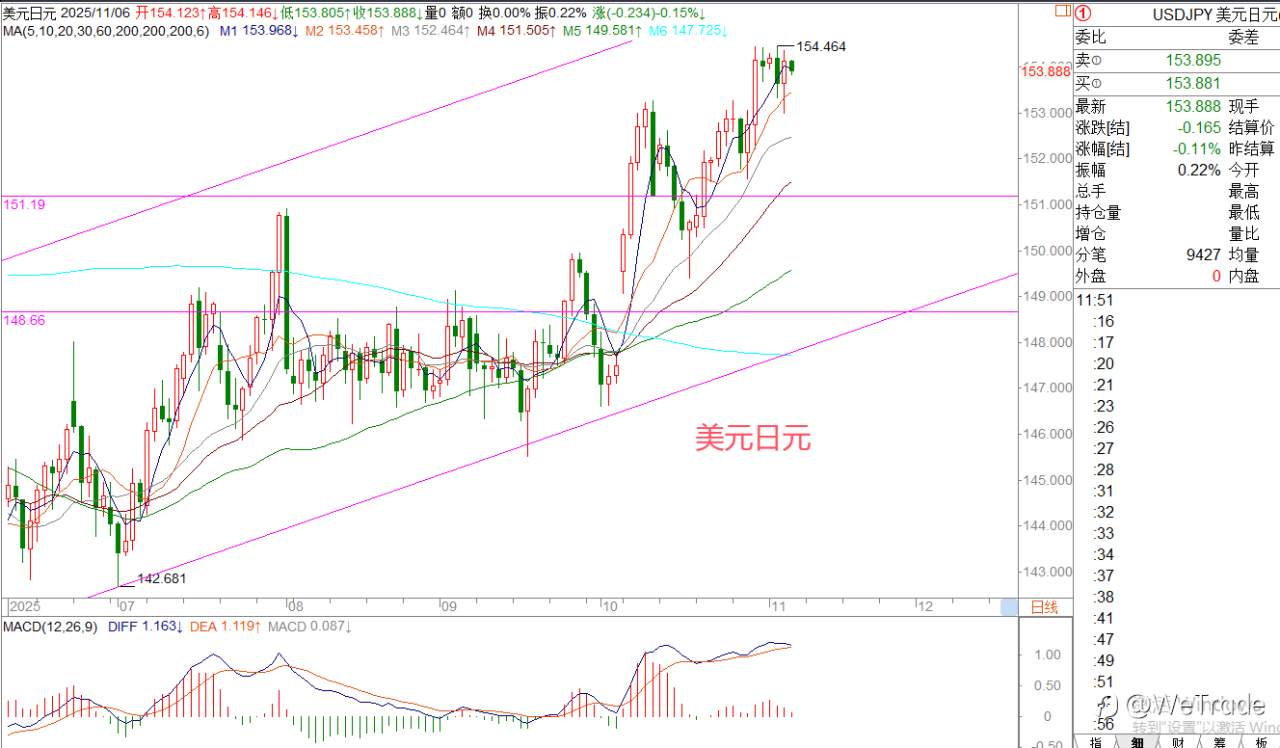Click the M3 152.464 moving average value
This screenshot has height=748, width=1280.
pyautogui.click(x=430, y=32)
